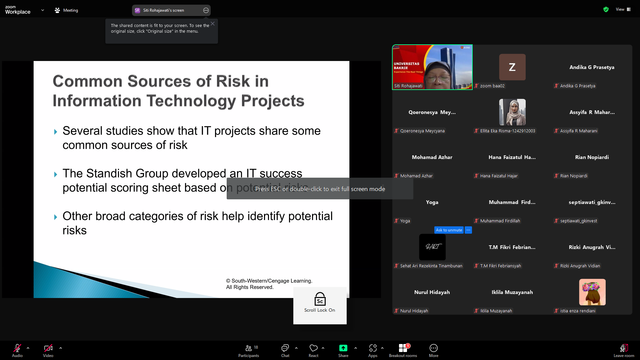640x360 pixels.
Task: Open the More options icon
Action: pyautogui.click(x=433, y=348)
